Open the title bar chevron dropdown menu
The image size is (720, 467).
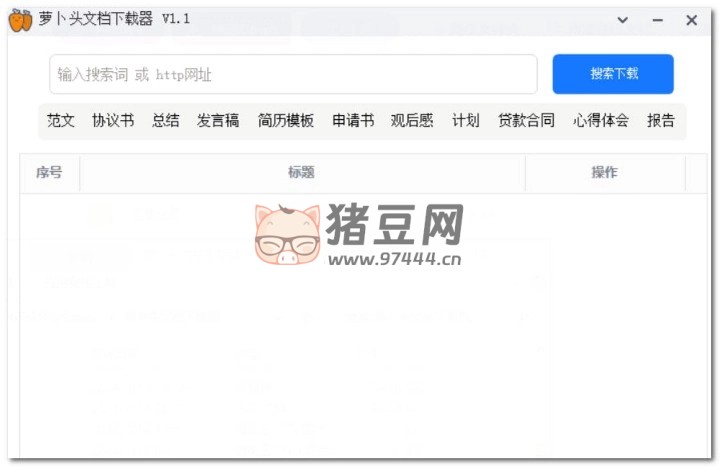(623, 20)
